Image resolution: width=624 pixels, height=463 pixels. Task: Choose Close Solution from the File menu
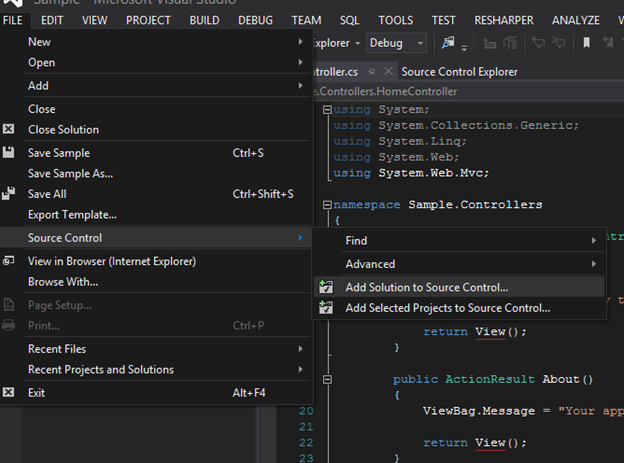[156, 129]
